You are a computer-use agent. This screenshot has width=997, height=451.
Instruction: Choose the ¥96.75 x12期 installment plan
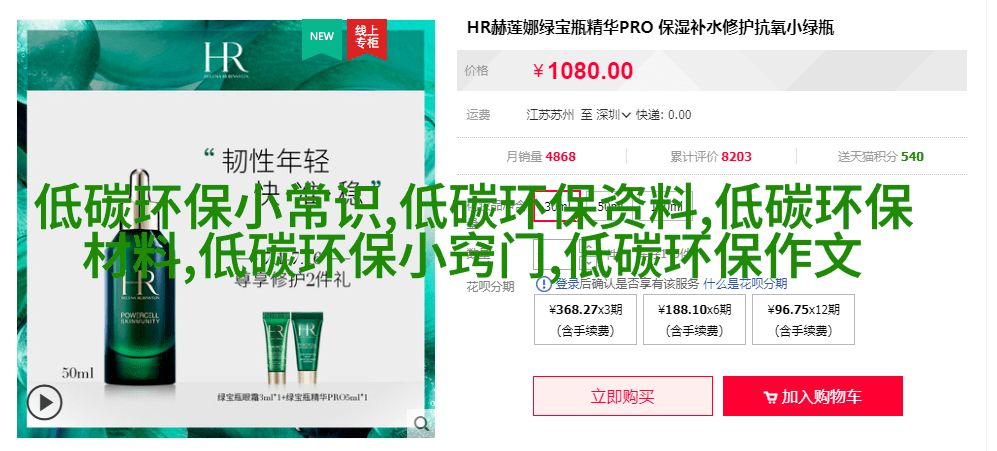tap(803, 319)
